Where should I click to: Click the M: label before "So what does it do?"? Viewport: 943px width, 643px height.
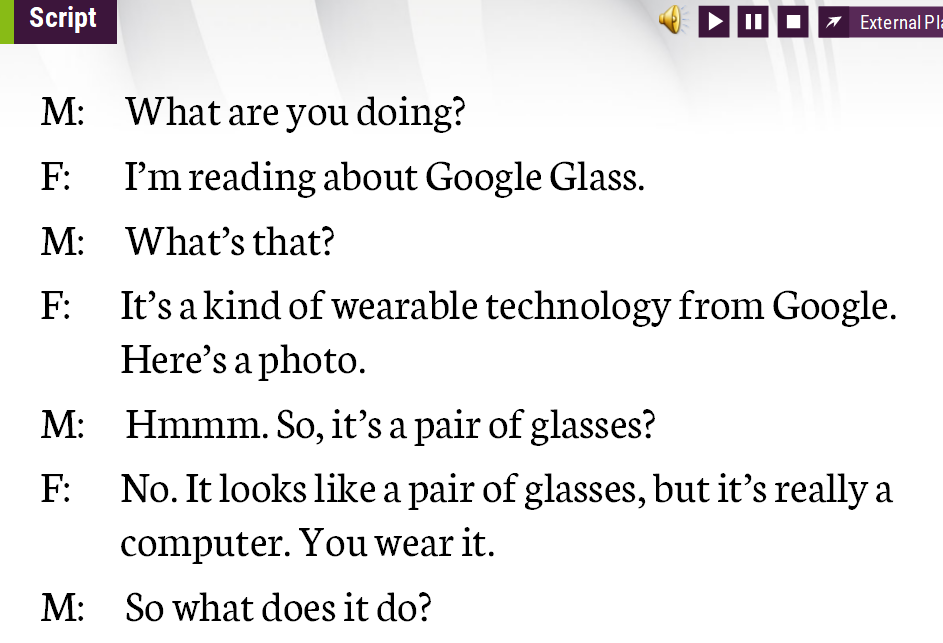click(62, 608)
